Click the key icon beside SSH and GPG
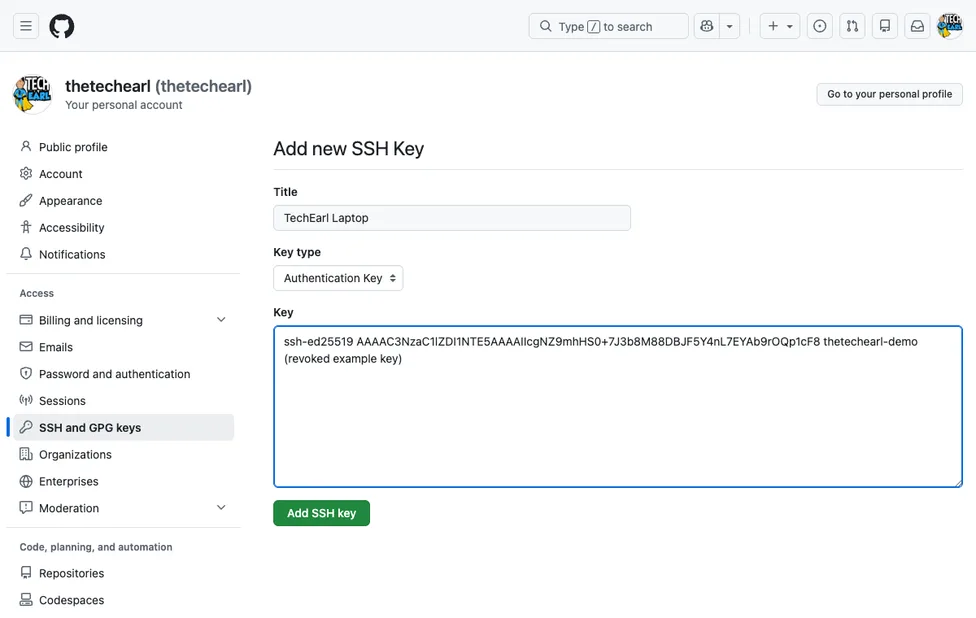976x618 pixels. [x=26, y=427]
